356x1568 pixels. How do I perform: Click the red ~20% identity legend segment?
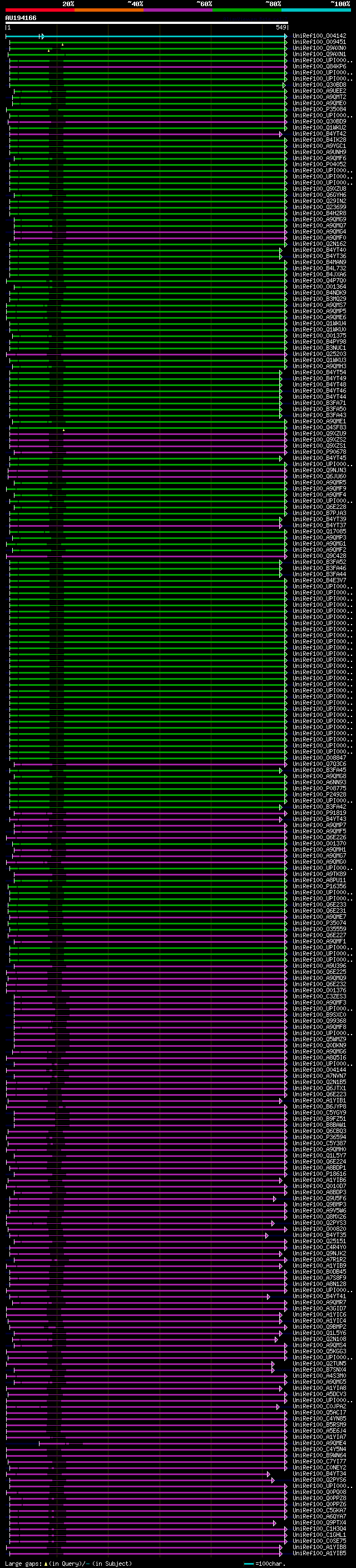click(x=39, y=10)
